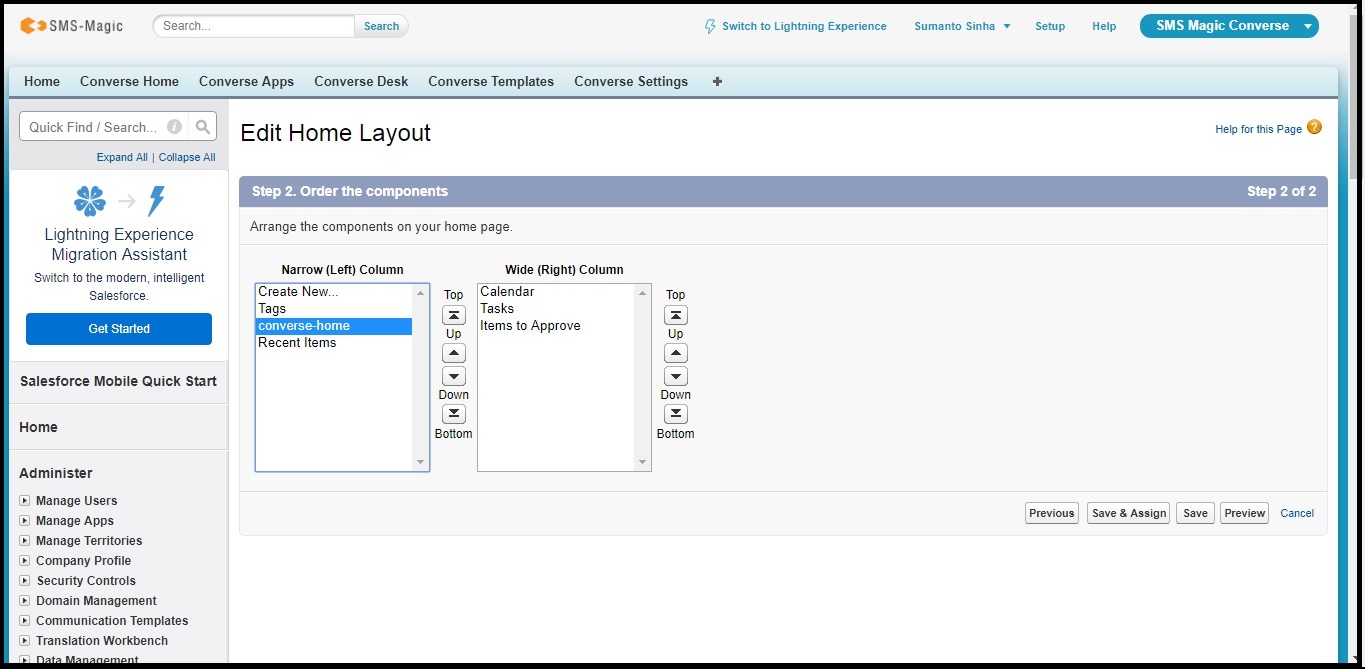Move narrow column item Up
Screen dimensions: 1365x669
tap(454, 353)
